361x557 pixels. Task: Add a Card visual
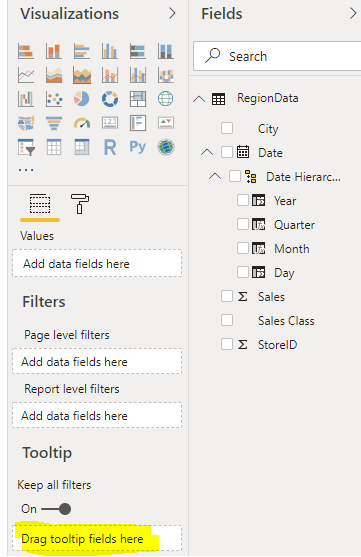(x=110, y=123)
